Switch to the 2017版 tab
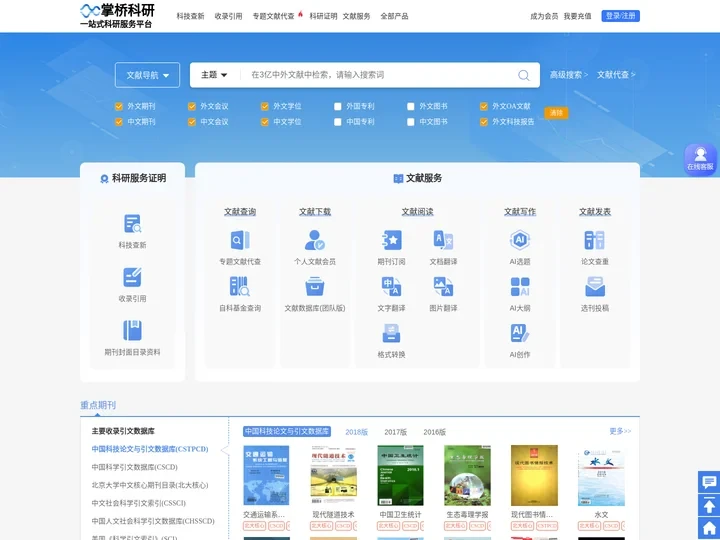720x540 pixels. tap(396, 432)
